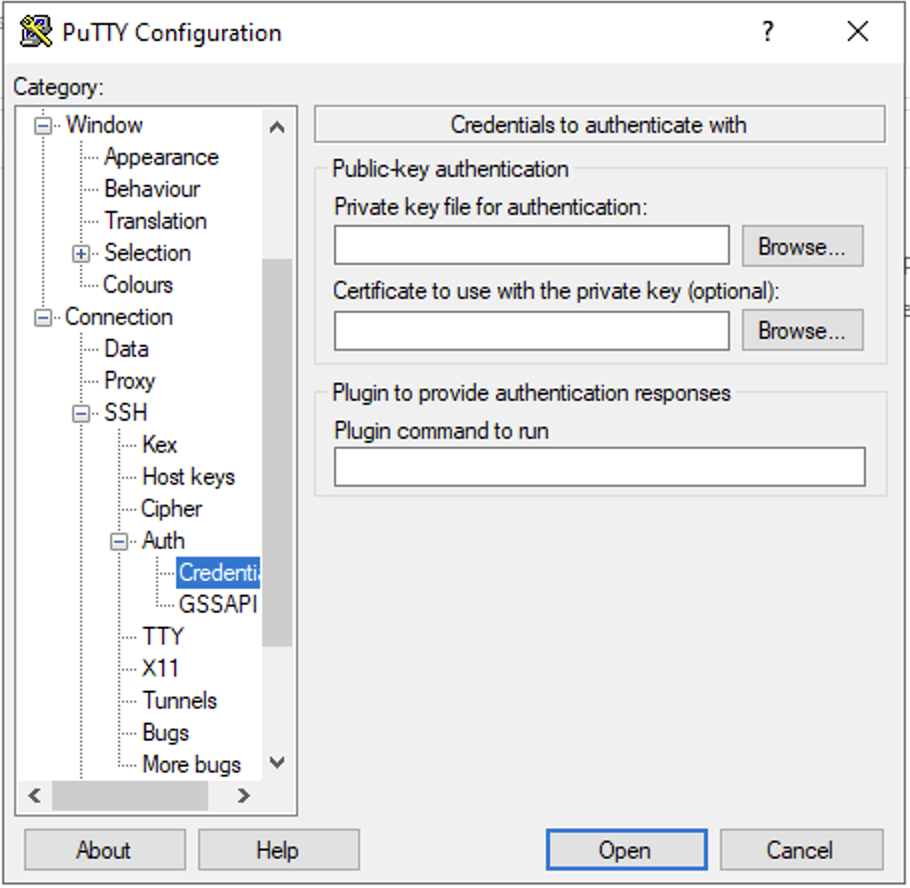Image resolution: width=910 pixels, height=888 pixels.
Task: Collapse the Window tree node
Action: coord(43,125)
